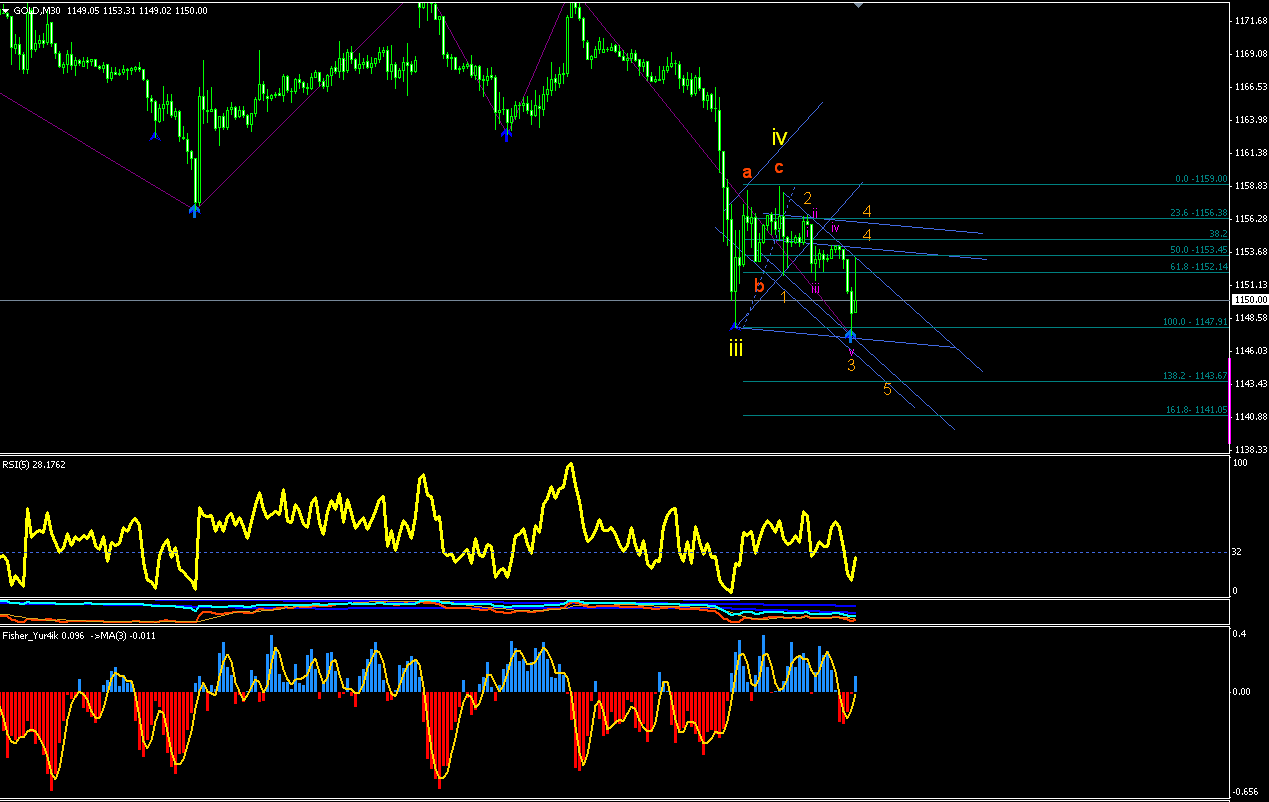Click the orange 3 wave label
Screen dimensions: 1269x802
[x=851, y=366]
